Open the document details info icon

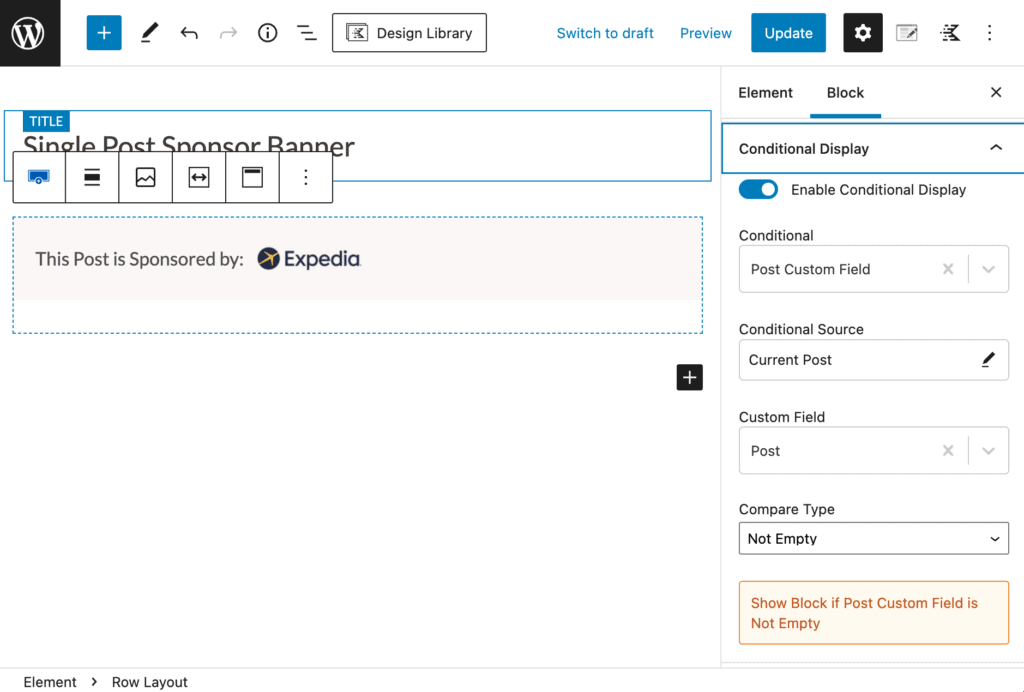pyautogui.click(x=267, y=33)
